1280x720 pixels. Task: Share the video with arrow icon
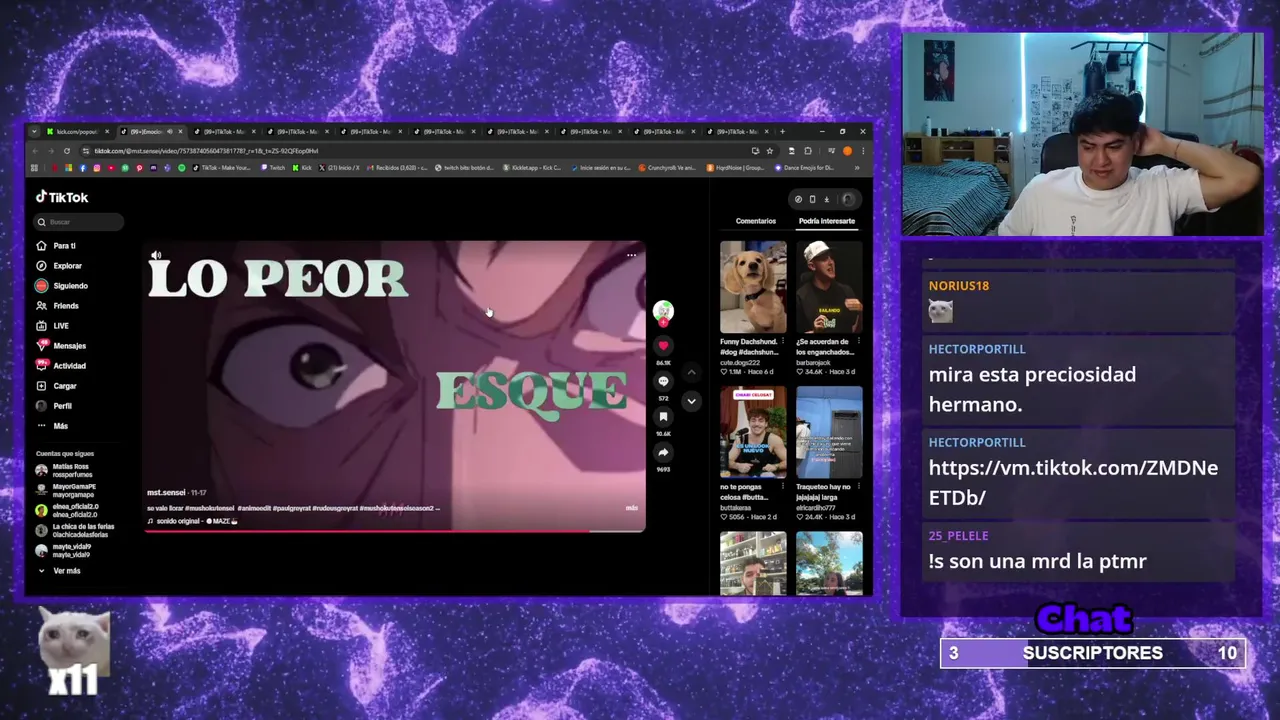tap(663, 452)
